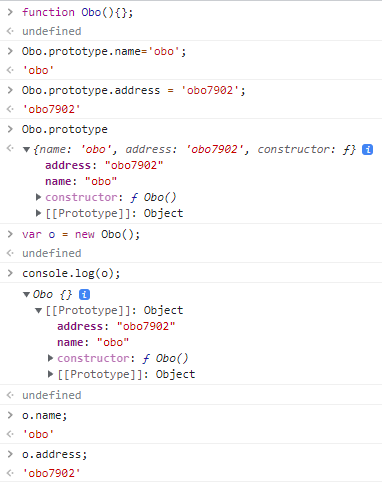Image resolution: width=382 pixels, height=483 pixels.
Task: Click the 'undefined' result after console.log output
Action: click(52, 395)
